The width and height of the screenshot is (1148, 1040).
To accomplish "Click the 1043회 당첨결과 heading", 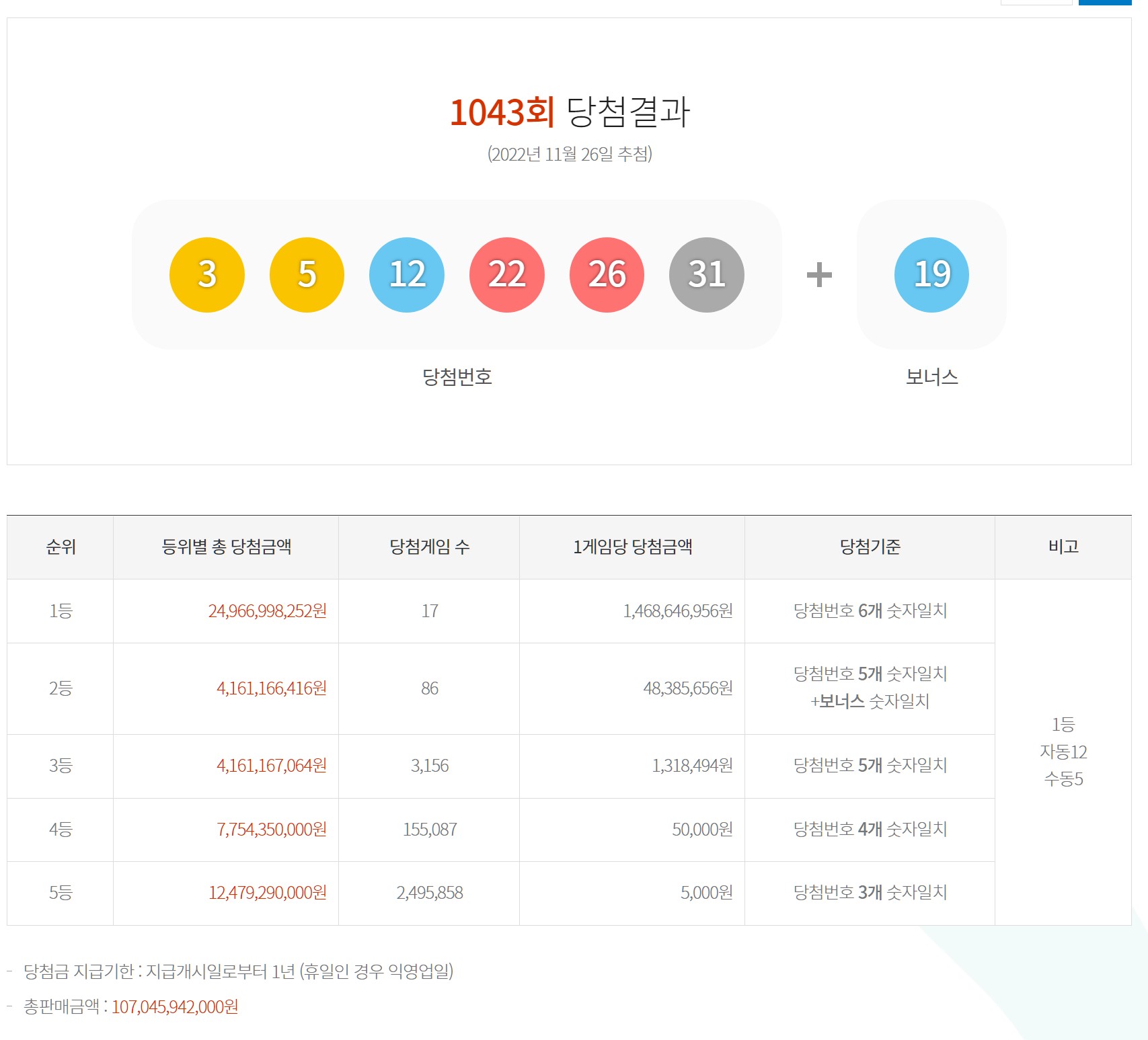I will [x=570, y=112].
